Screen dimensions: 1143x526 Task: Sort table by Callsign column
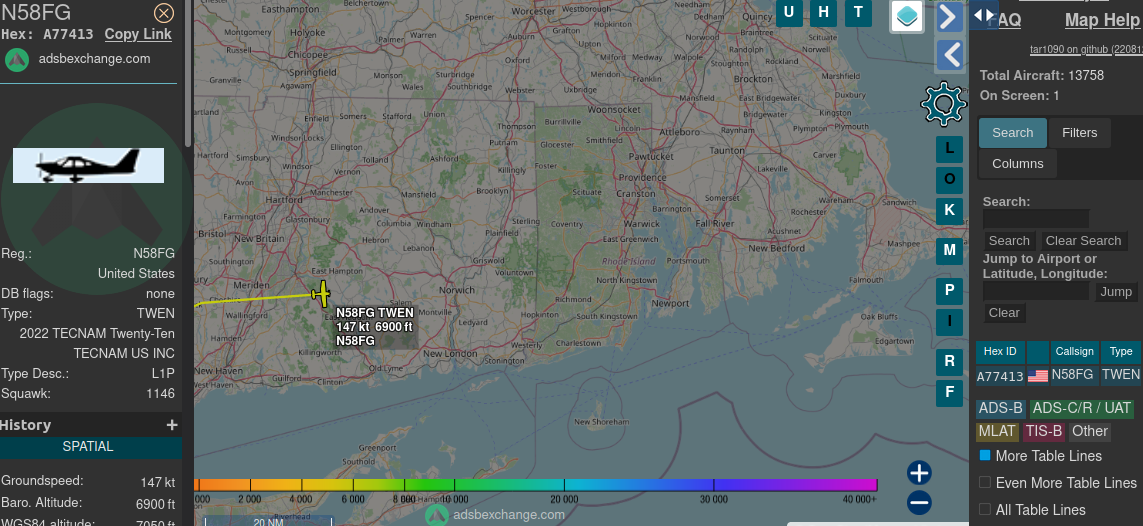tap(1074, 352)
